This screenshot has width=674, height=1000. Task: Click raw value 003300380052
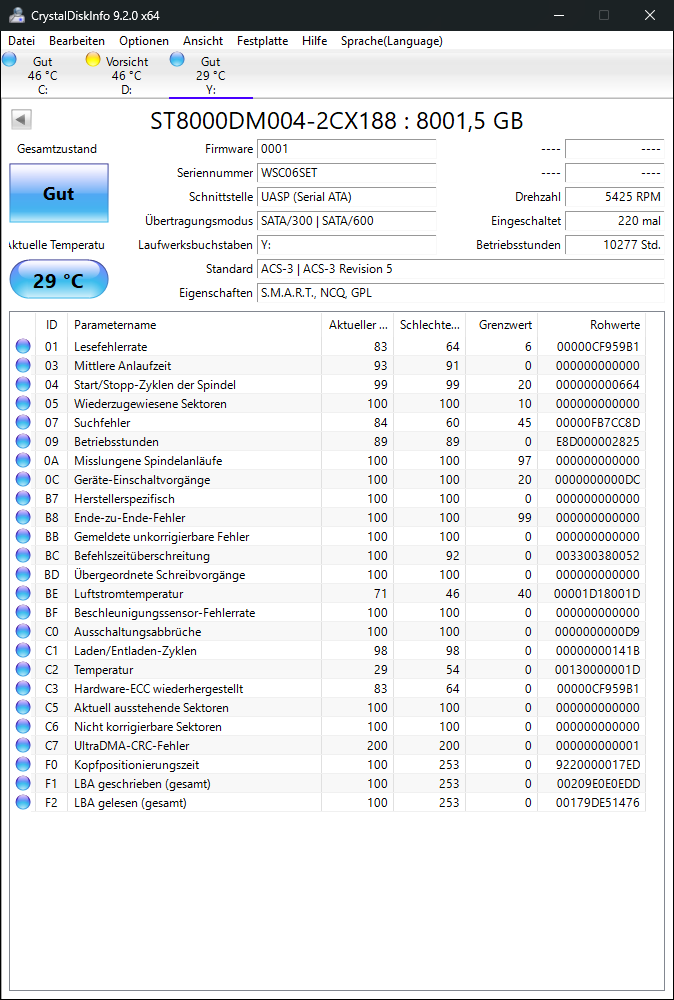click(597, 556)
